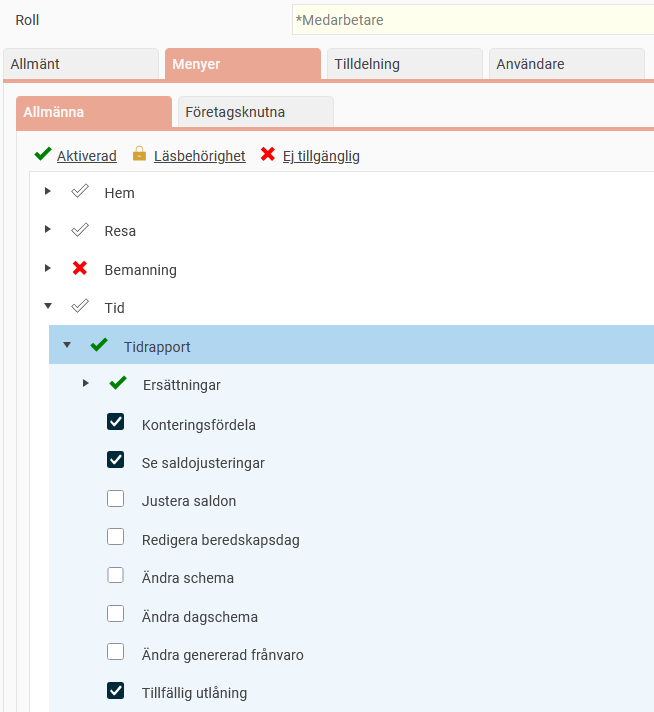This screenshot has width=654, height=712.
Task: Click the green checkmark icon beside Tidrapport
Action: coord(98,345)
